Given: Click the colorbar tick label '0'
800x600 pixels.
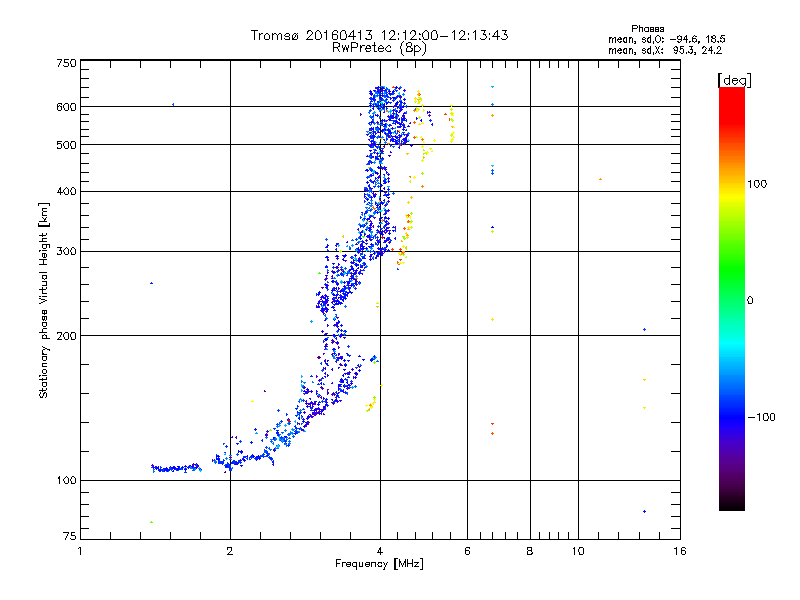Looking at the screenshot, I should pyautogui.click(x=750, y=301).
